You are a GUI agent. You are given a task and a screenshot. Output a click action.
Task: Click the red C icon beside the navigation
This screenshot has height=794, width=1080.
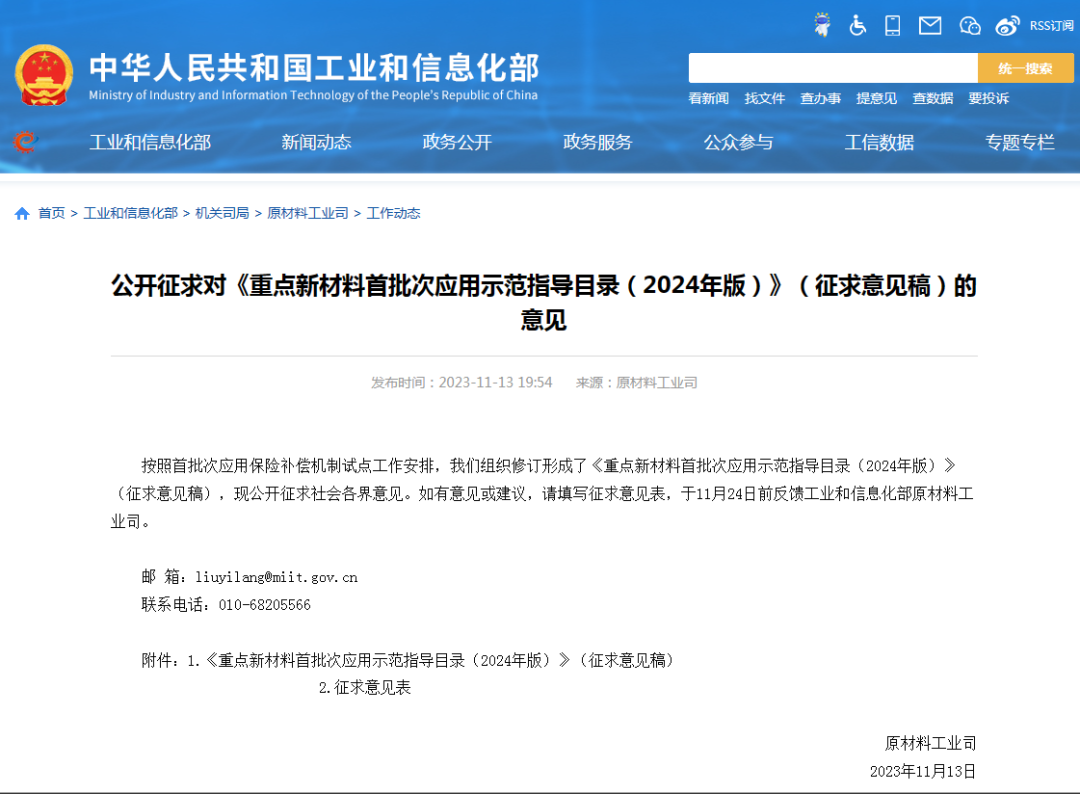(23, 142)
